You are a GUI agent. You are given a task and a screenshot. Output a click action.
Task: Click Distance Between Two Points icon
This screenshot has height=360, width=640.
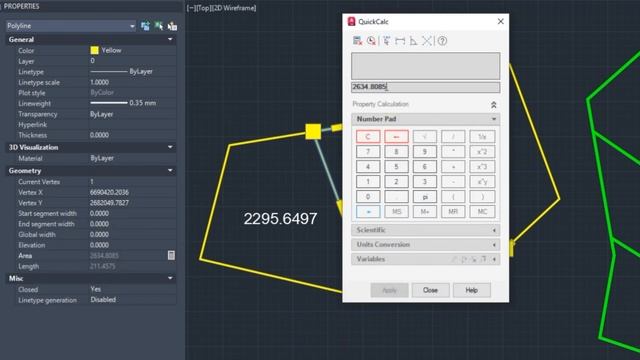click(400, 41)
